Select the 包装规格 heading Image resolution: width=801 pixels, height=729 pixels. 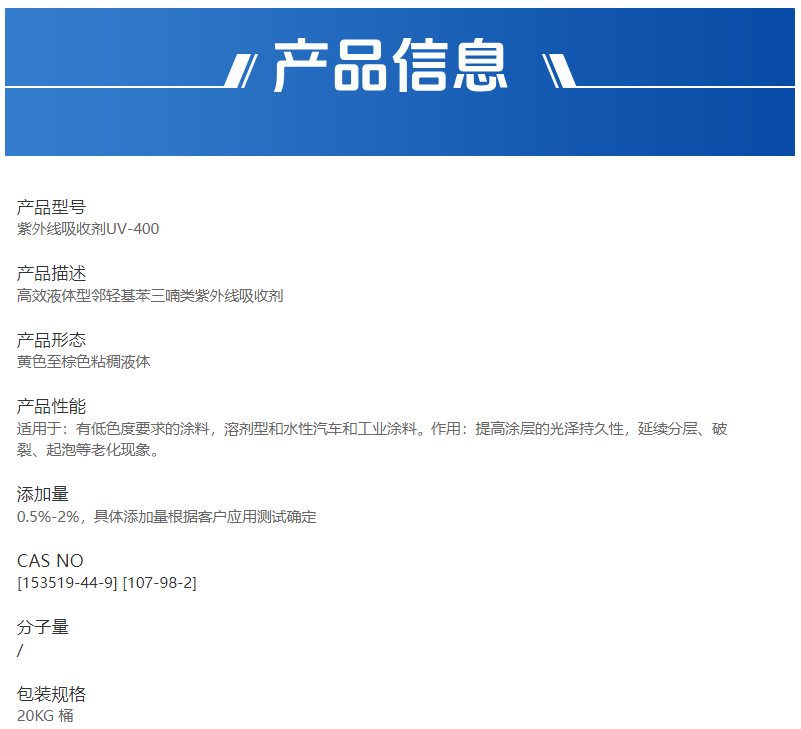point(51,694)
